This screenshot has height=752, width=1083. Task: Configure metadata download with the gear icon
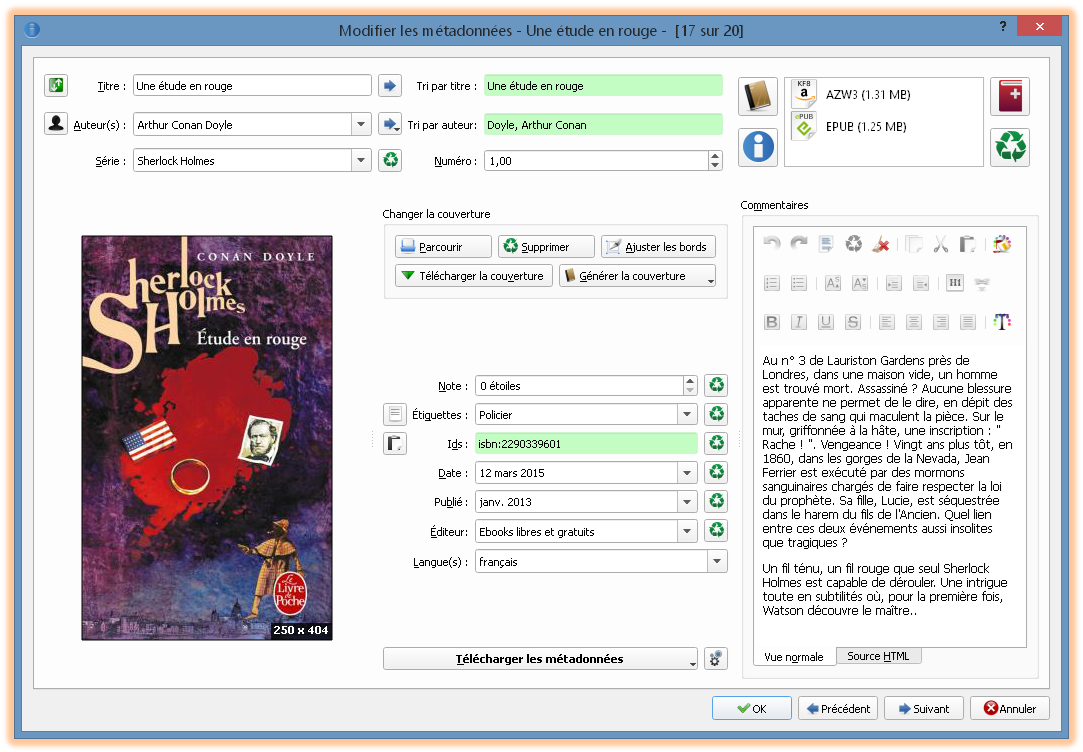tap(716, 659)
